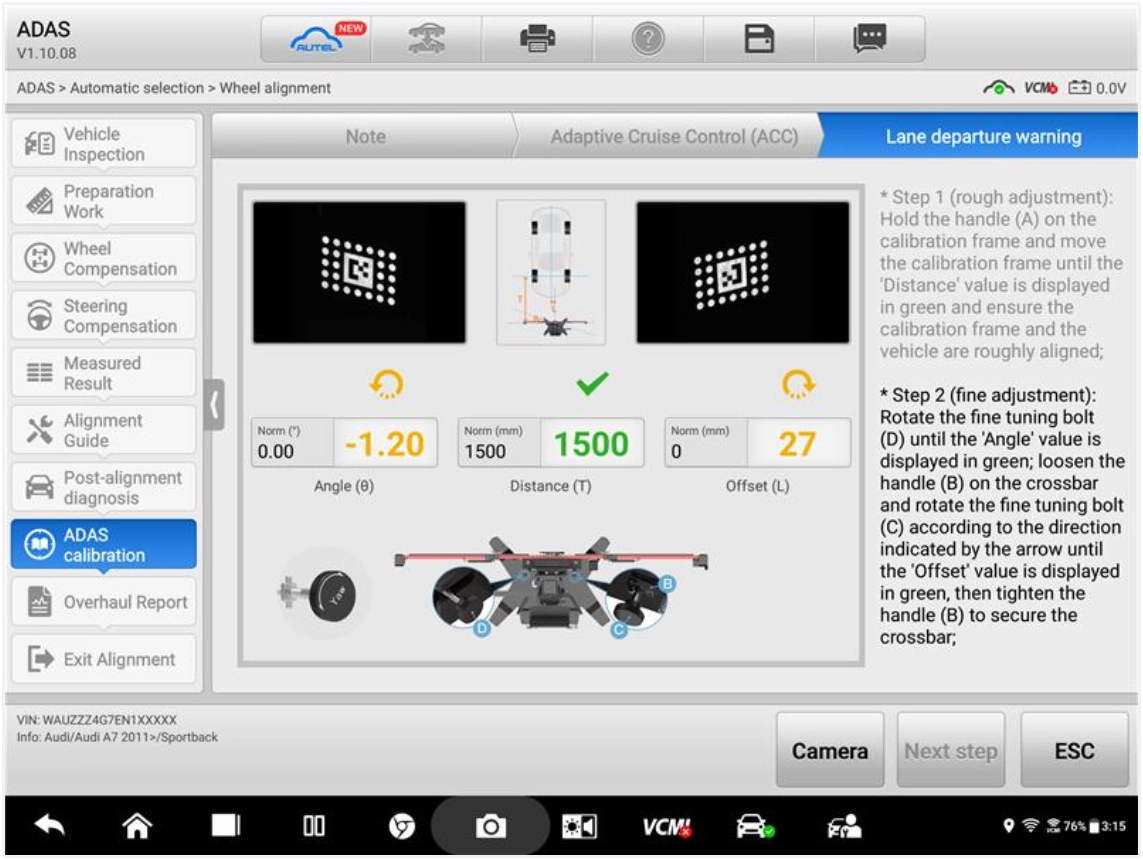Select Overhaul Report in the sidebar
The image size is (1143, 860).
(103, 601)
